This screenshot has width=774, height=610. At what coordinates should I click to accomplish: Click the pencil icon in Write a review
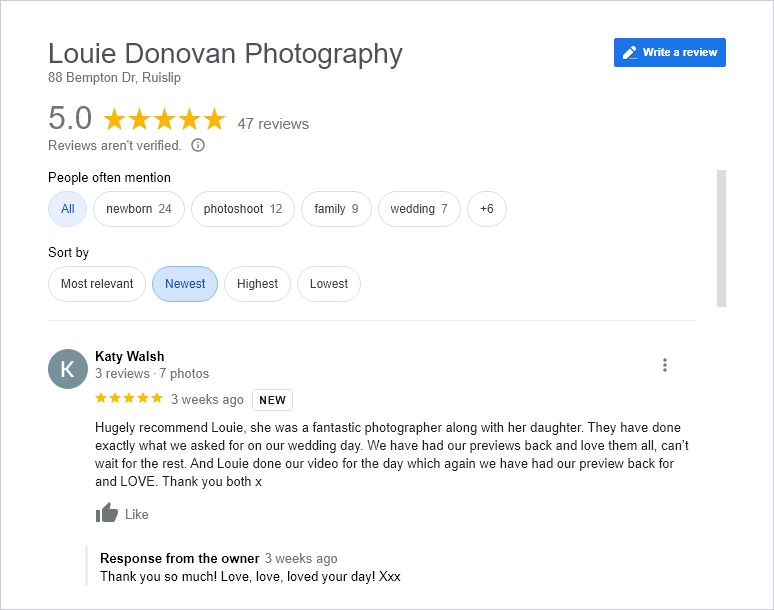tap(629, 52)
